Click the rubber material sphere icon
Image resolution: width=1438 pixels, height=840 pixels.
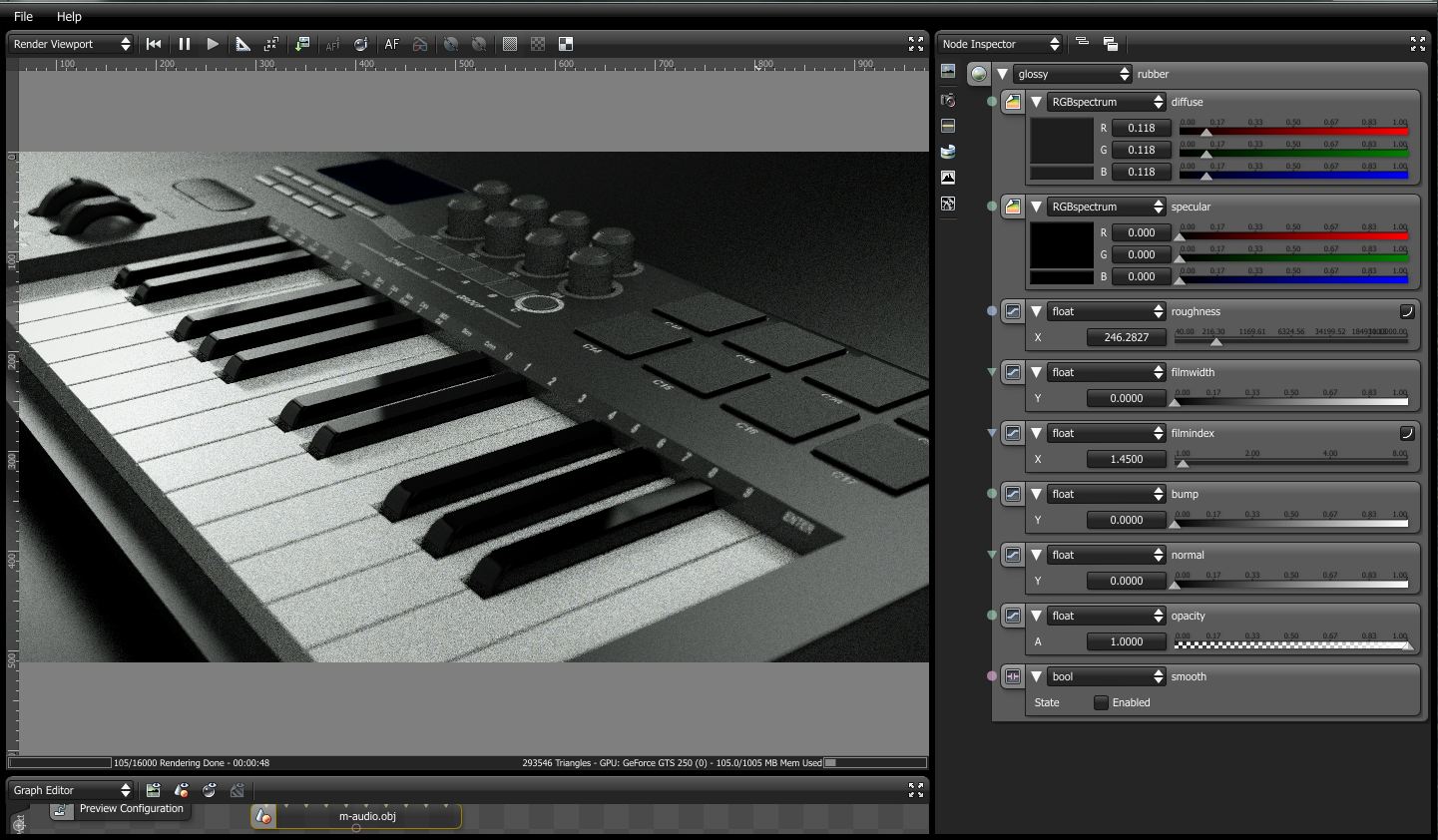point(979,74)
